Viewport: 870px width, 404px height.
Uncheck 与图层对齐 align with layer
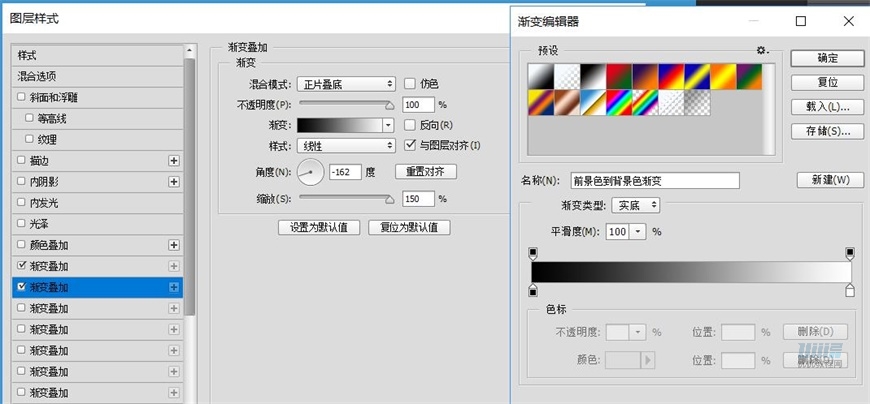(410, 146)
